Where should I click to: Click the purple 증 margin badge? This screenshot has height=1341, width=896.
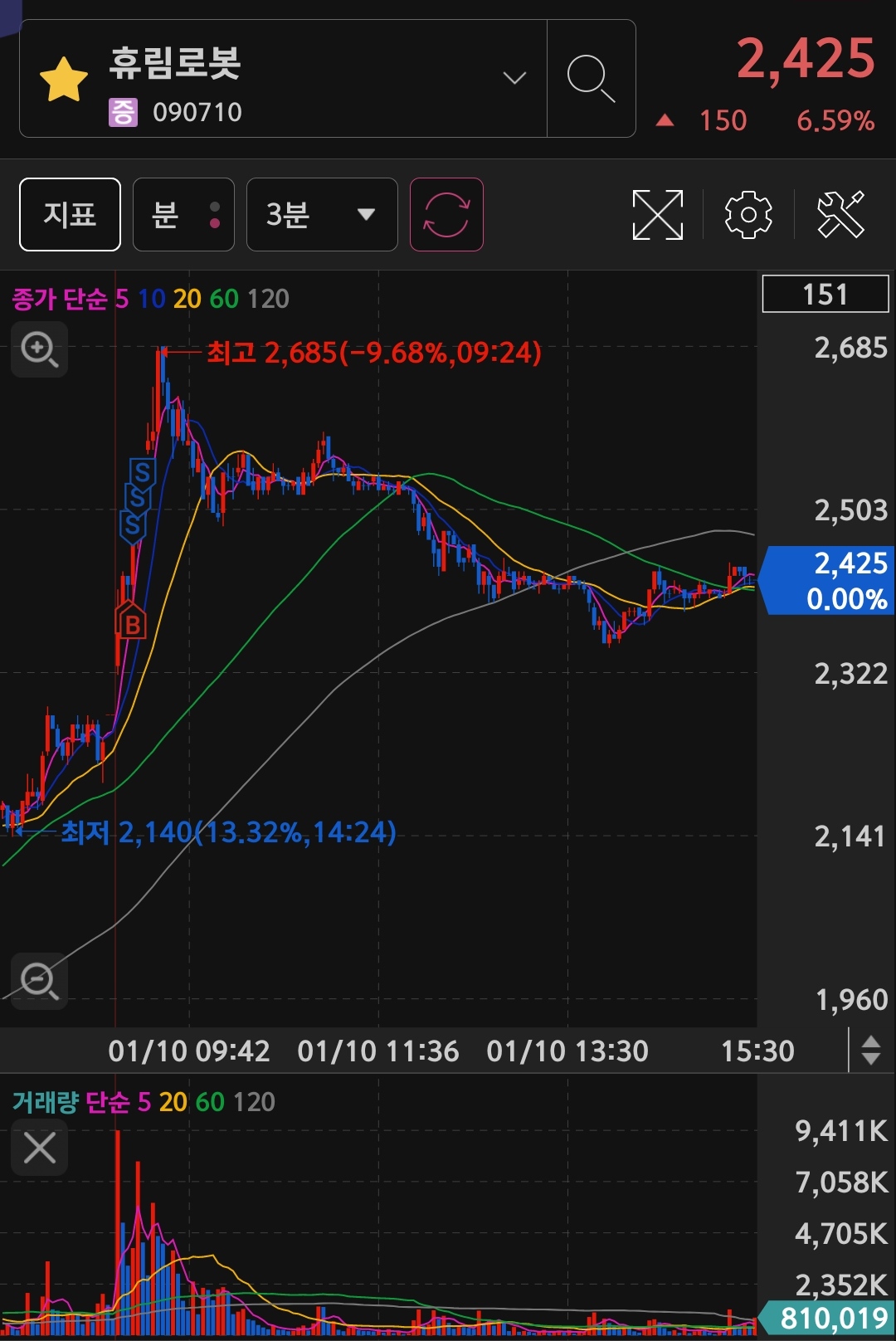123,112
